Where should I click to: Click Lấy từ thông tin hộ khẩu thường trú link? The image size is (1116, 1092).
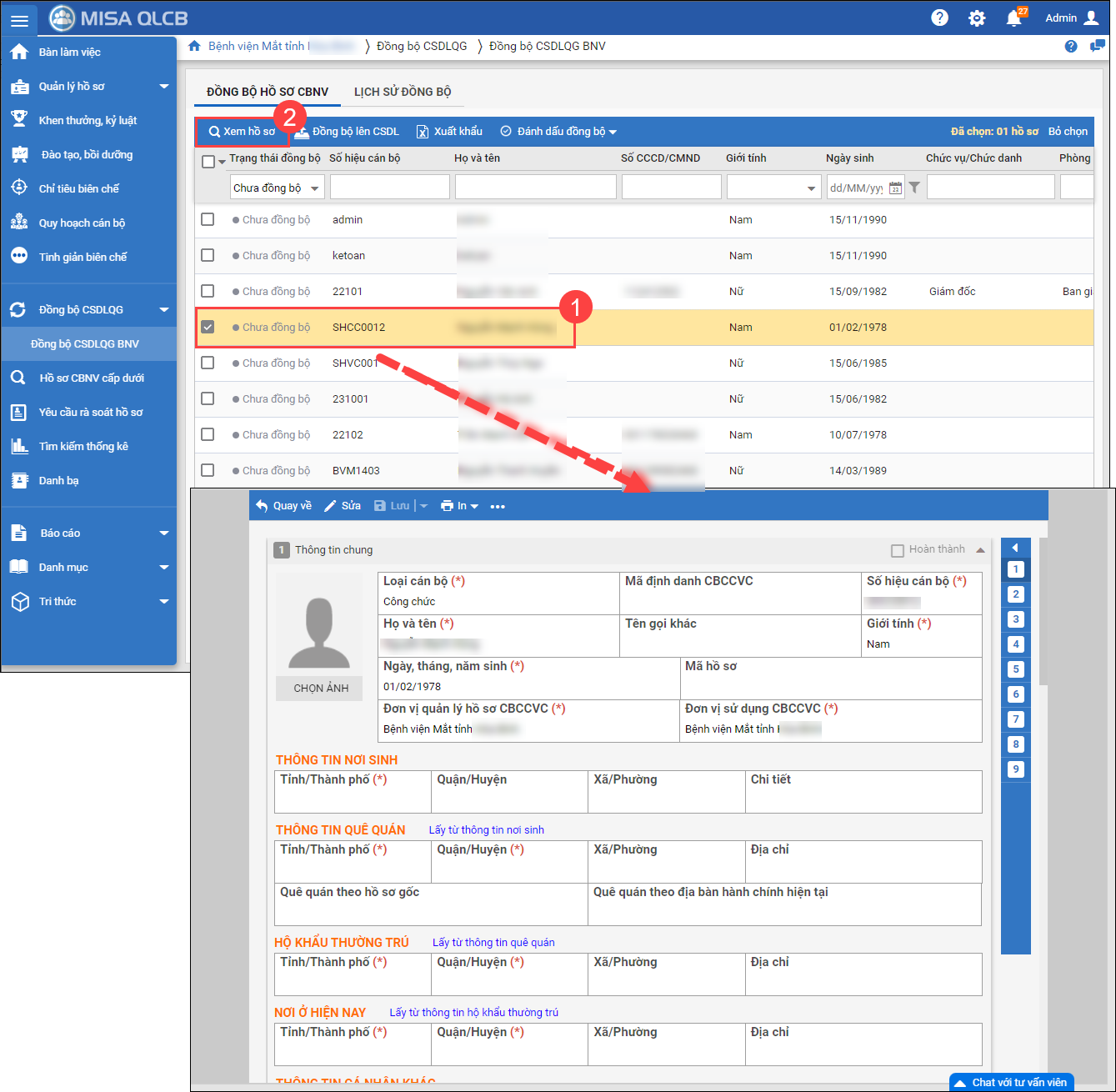tap(474, 1012)
